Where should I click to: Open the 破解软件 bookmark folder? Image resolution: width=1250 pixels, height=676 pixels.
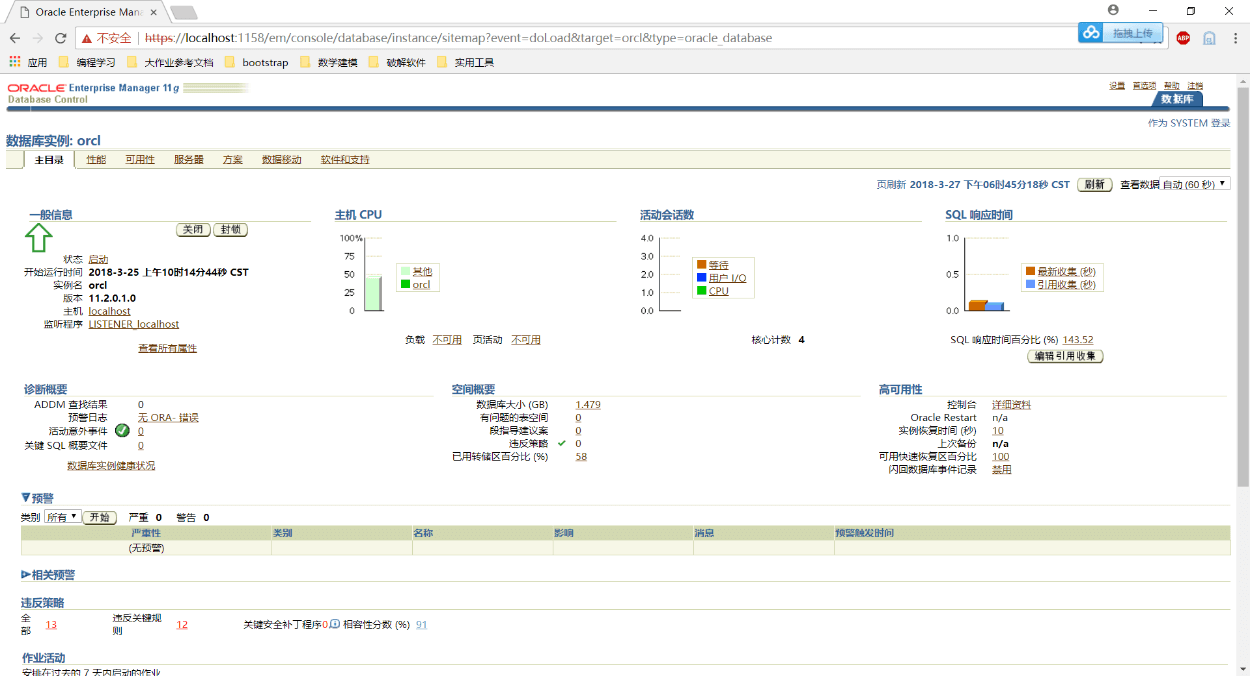pos(397,62)
